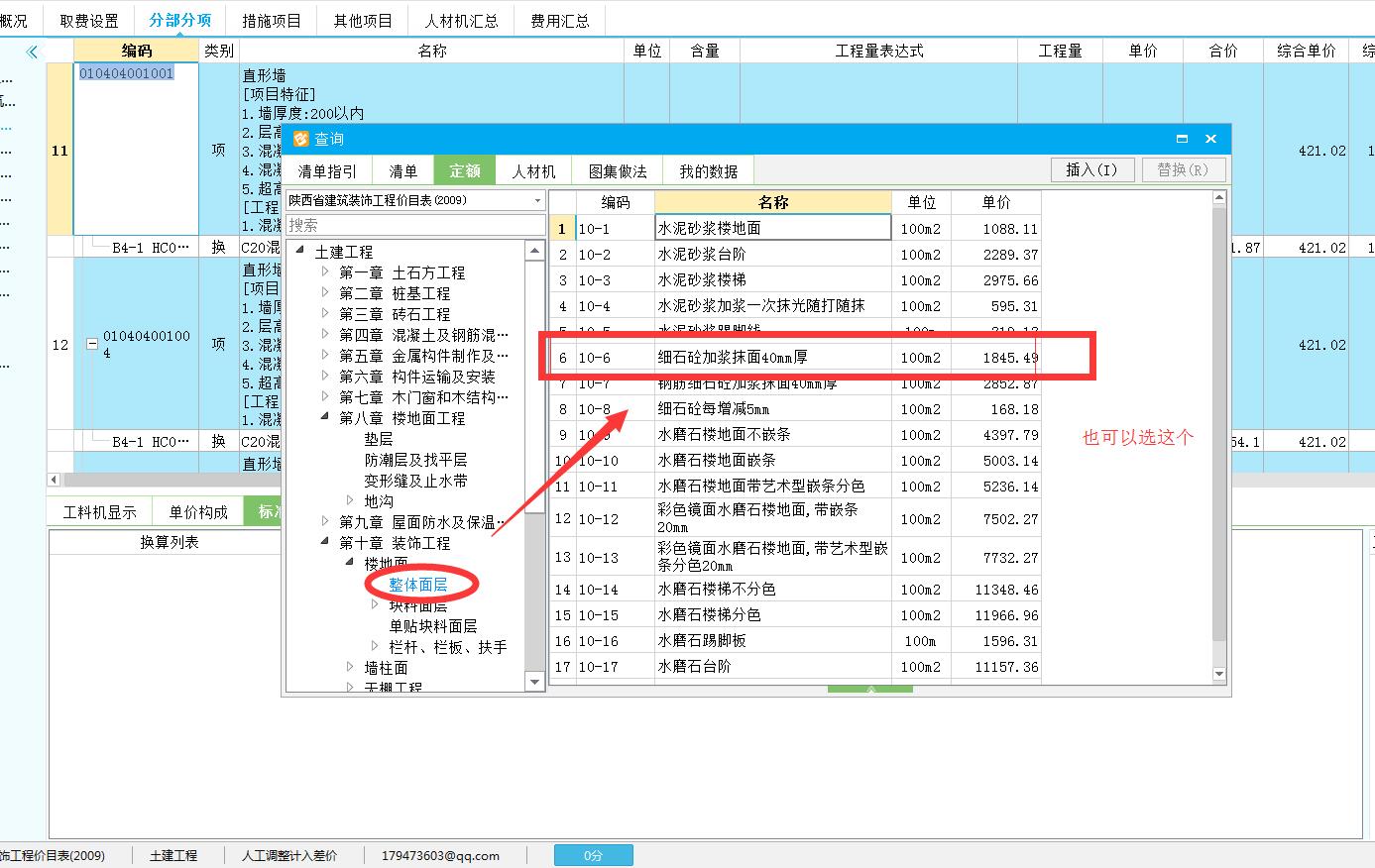Image resolution: width=1375 pixels, height=868 pixels.
Task: Select 防潮层及找平层 in the tree
Action: 415,459
